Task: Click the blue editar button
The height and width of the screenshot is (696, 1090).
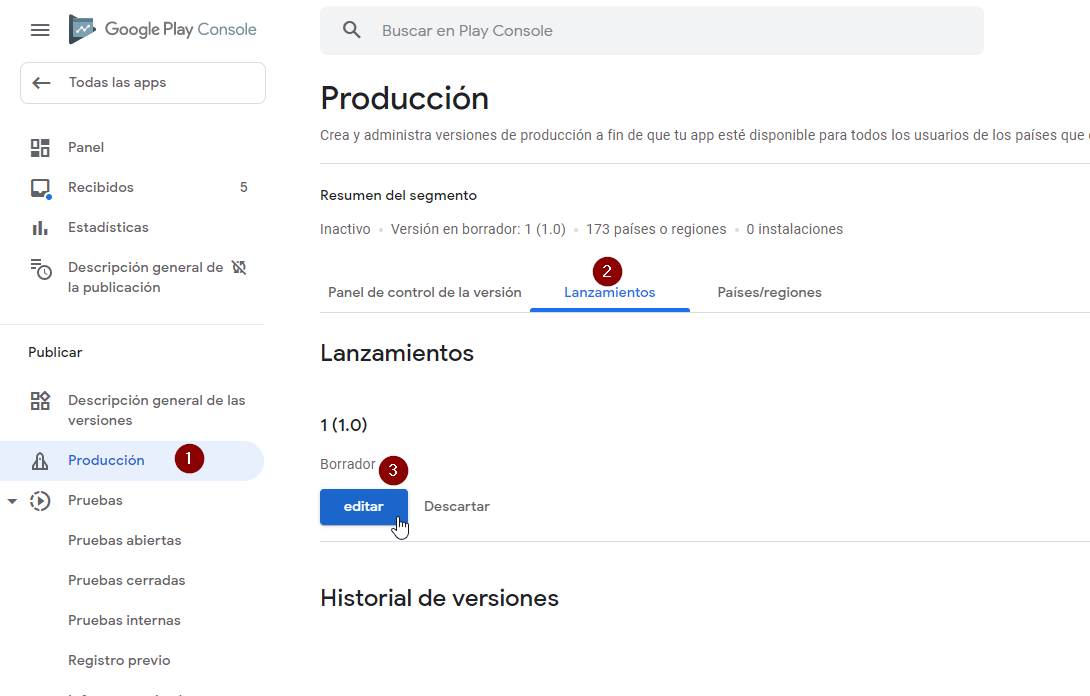Action: click(364, 507)
